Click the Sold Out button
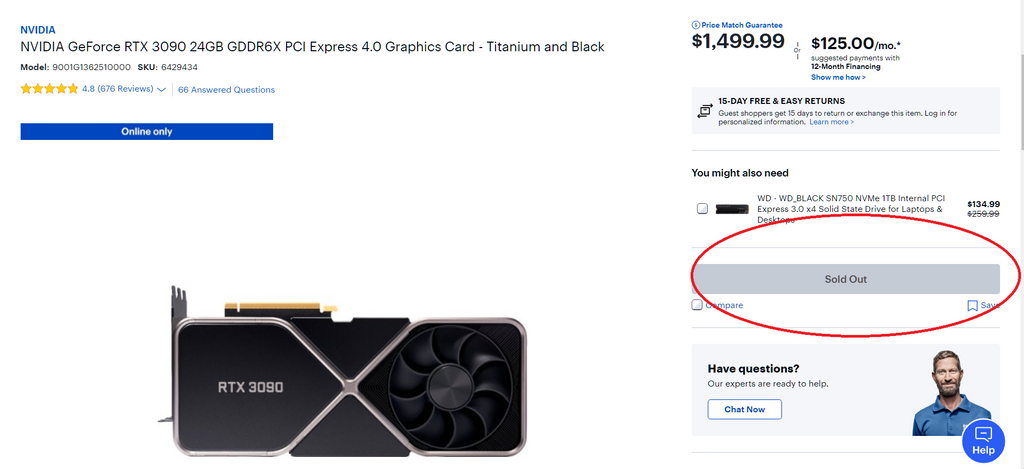The image size is (1024, 469). click(845, 279)
